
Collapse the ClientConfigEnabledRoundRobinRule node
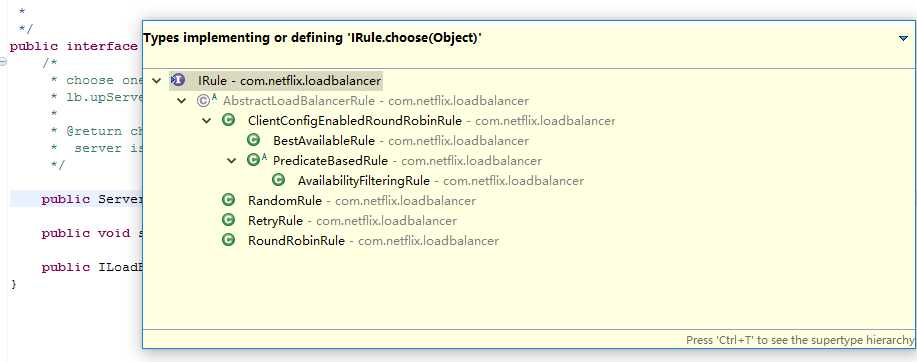click(x=207, y=120)
